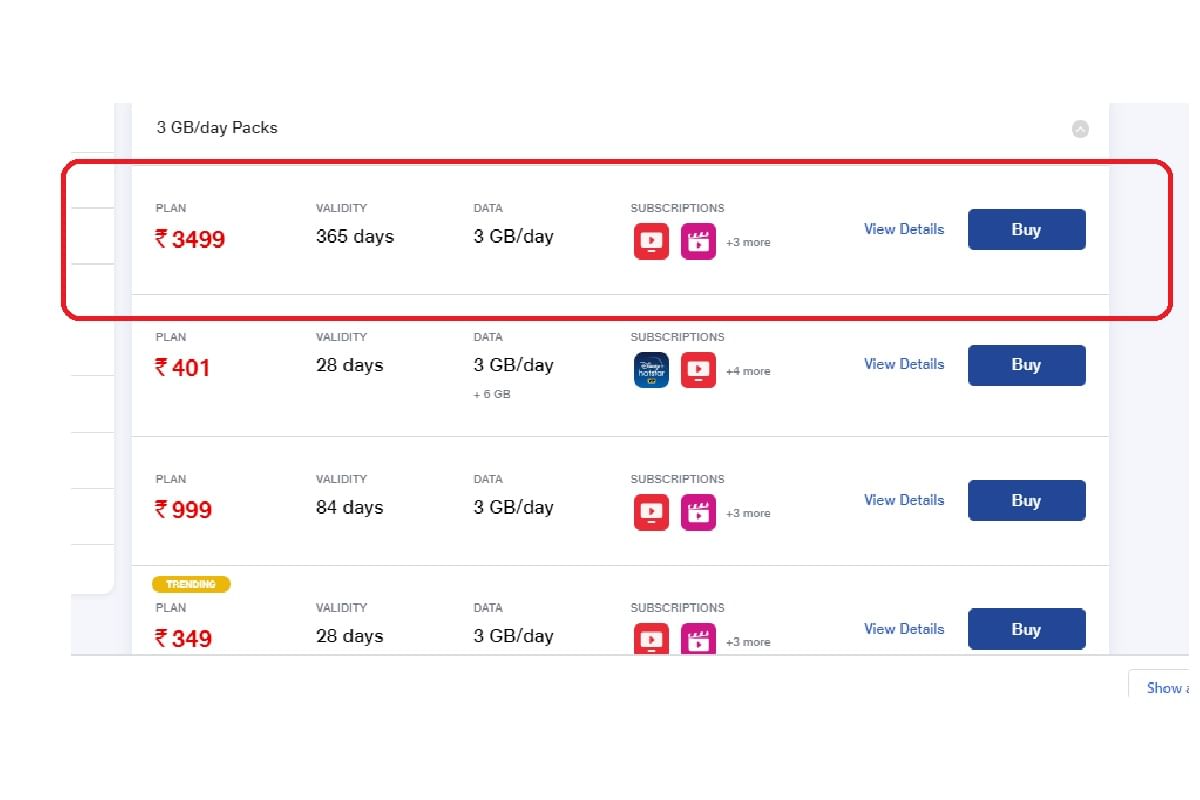Click the JioCinema icon for the ₹3499 plan
The width and height of the screenshot is (1200, 800).
(x=698, y=240)
